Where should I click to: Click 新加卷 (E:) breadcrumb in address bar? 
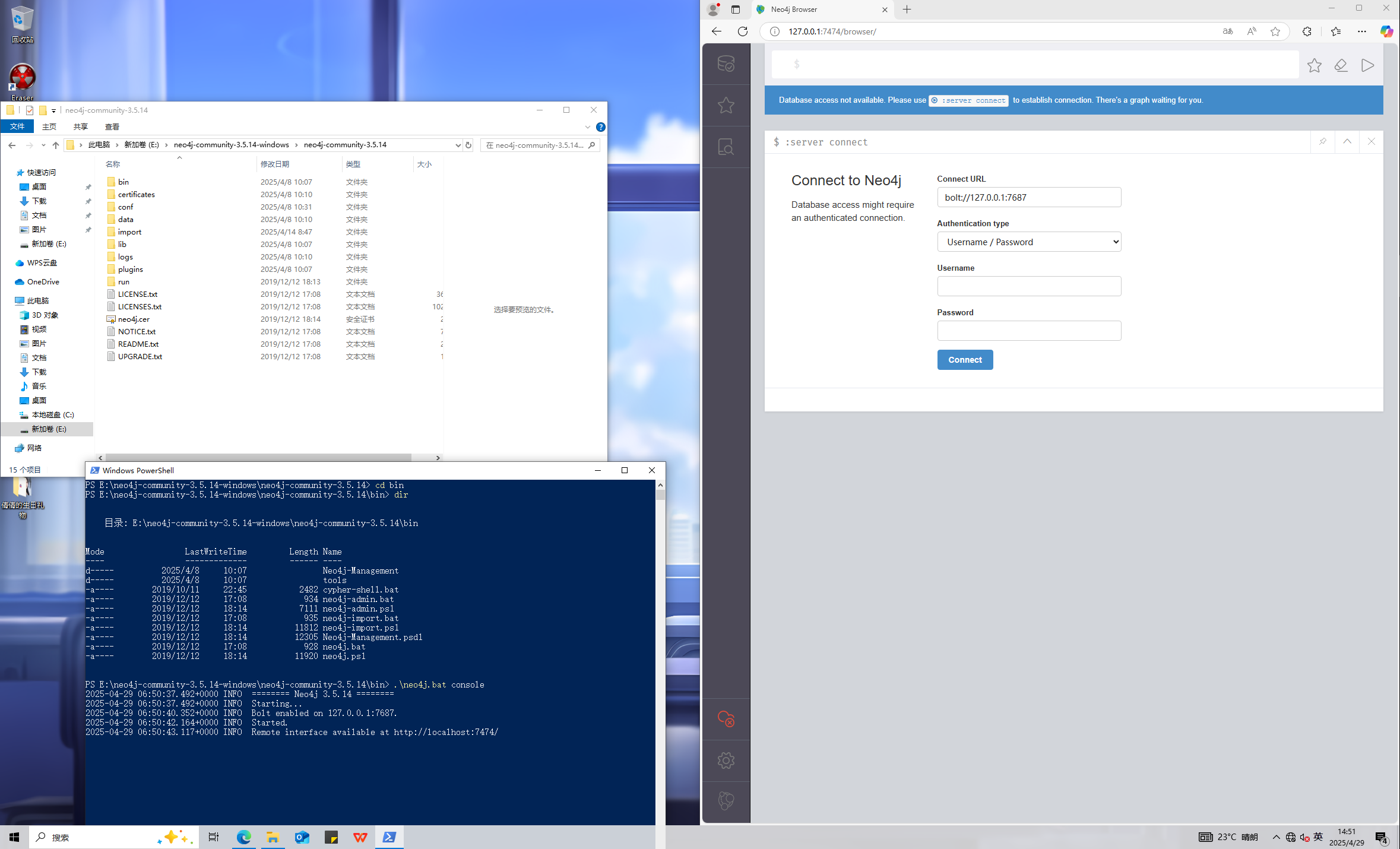tap(141, 145)
